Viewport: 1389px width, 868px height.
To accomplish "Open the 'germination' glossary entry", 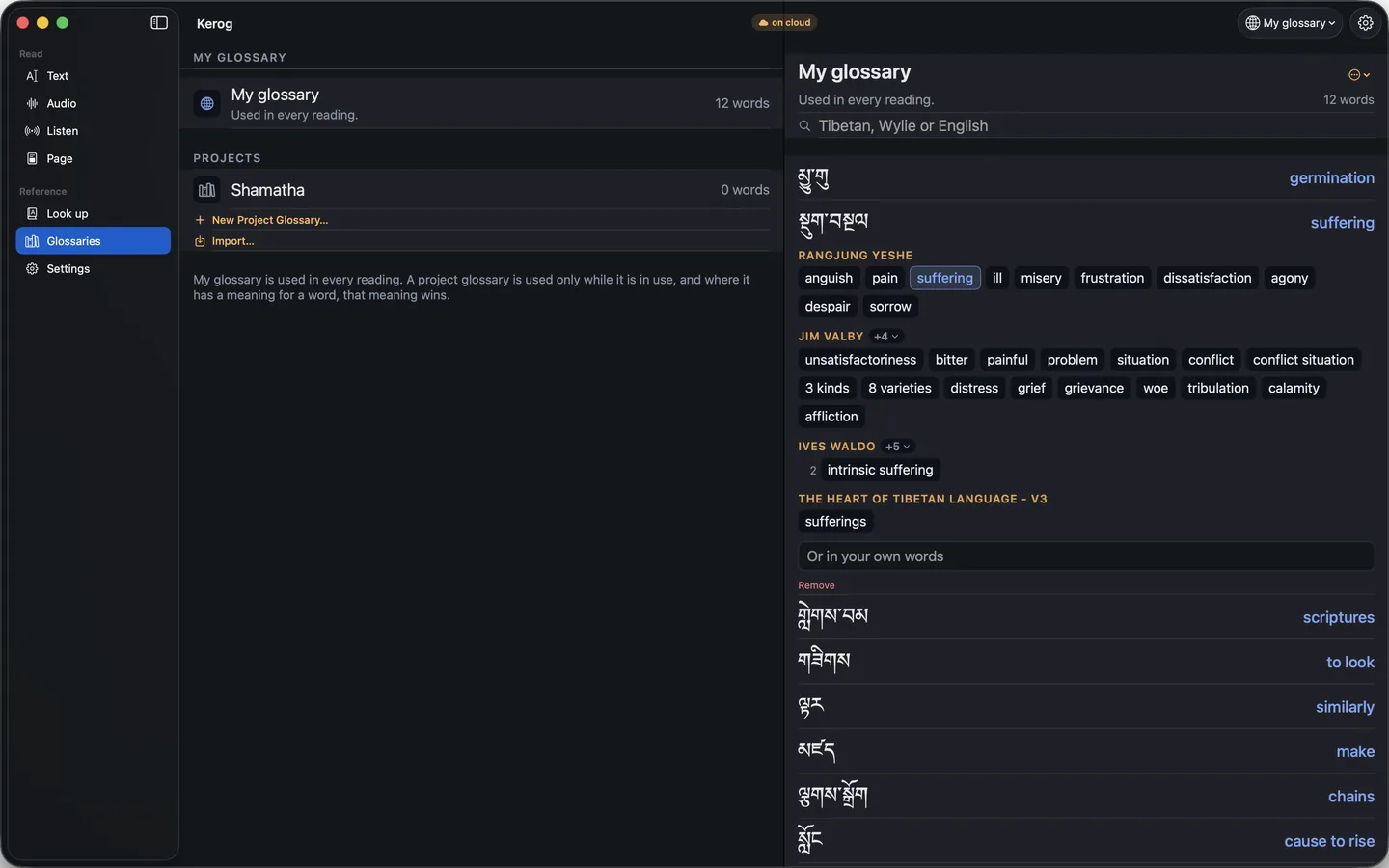I will pos(1086,178).
